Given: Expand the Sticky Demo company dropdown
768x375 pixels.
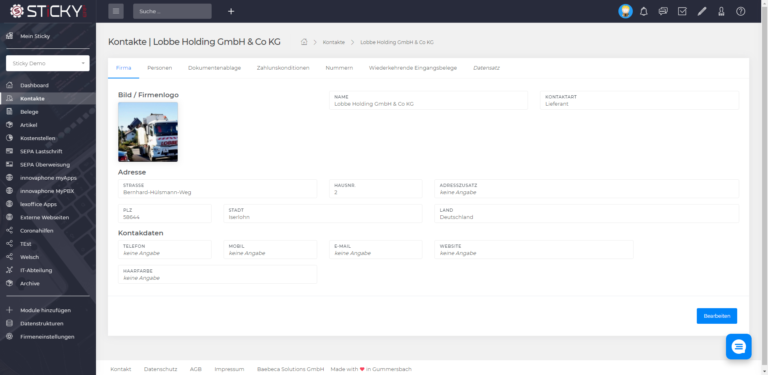Looking at the screenshot, I should click(x=48, y=63).
